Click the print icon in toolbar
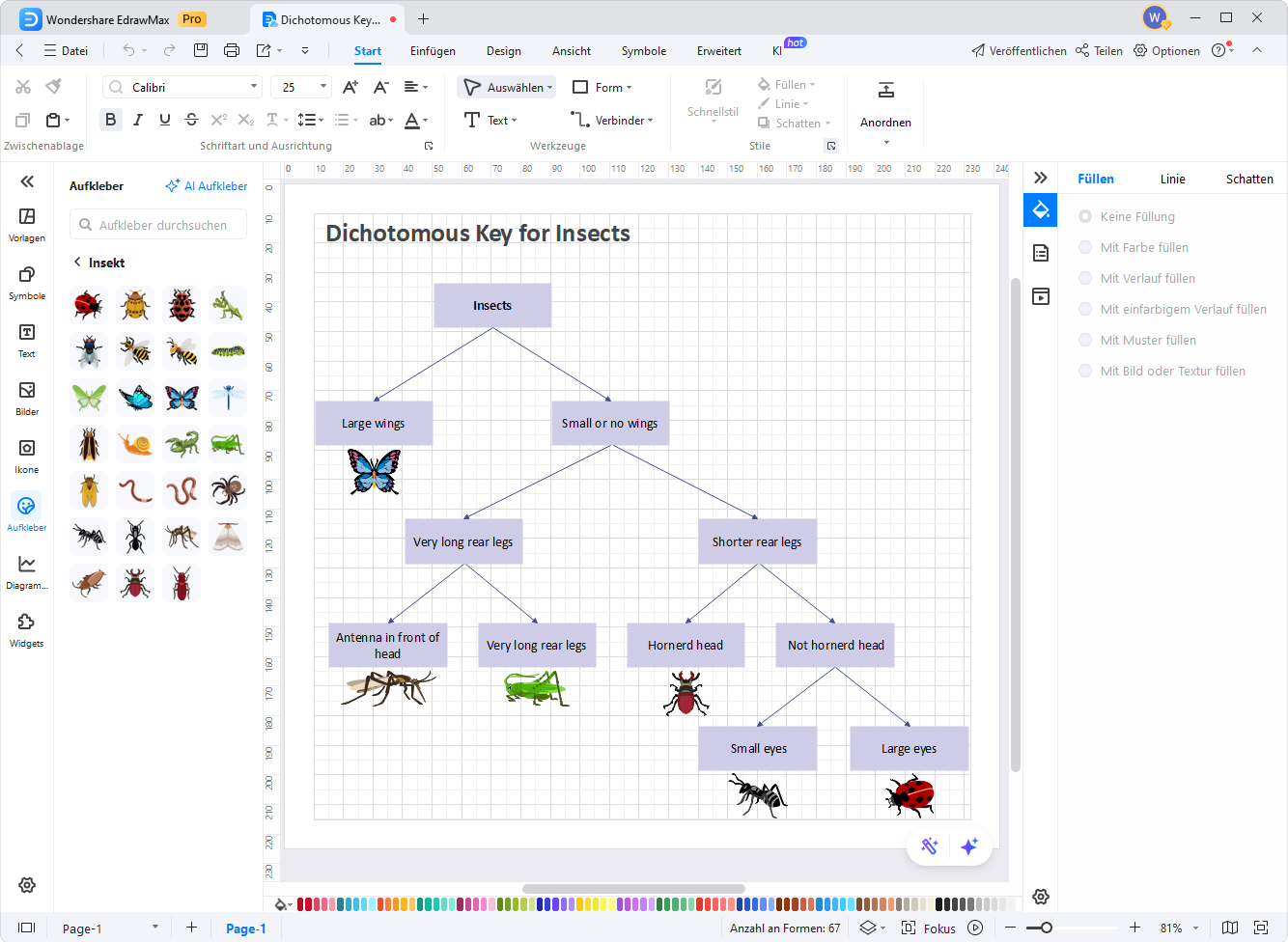This screenshot has height=942, width=1288. [x=232, y=50]
